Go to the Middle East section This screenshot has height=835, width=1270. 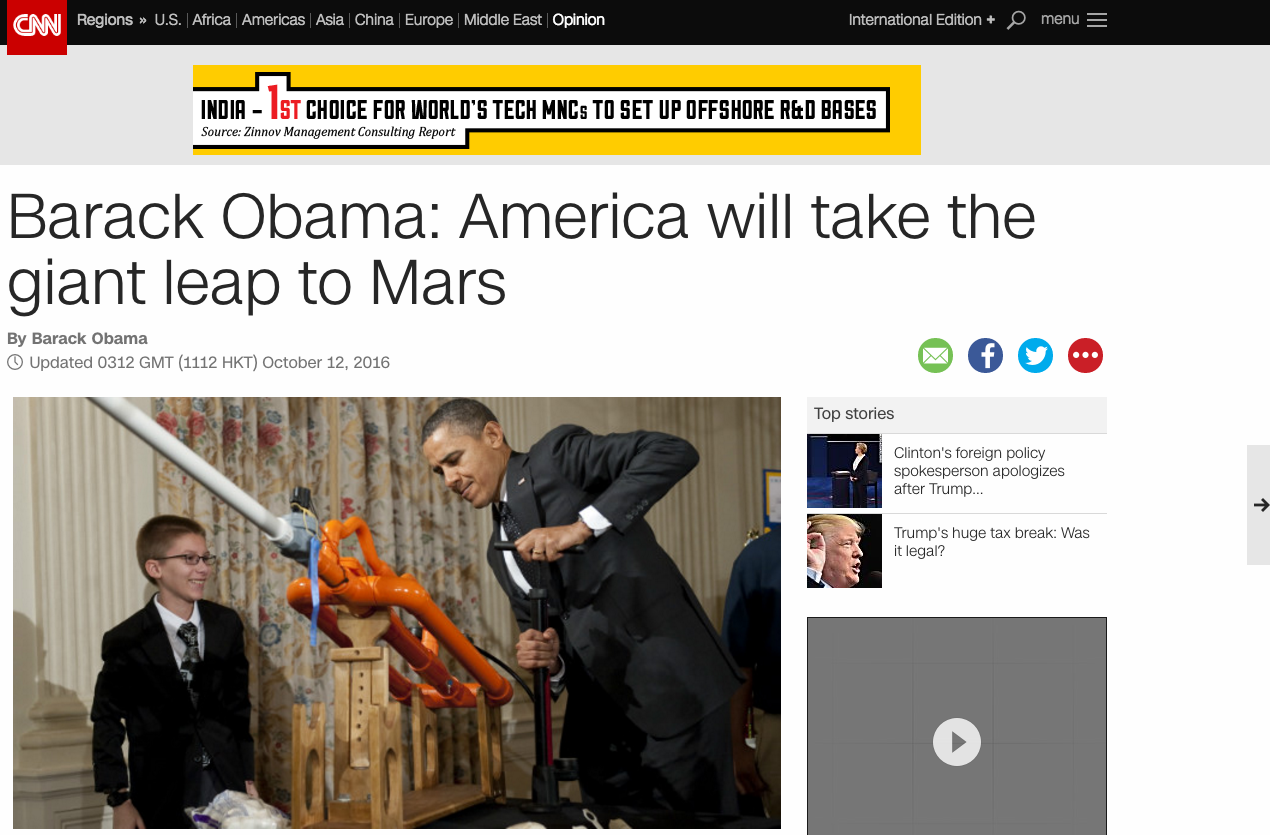point(503,20)
